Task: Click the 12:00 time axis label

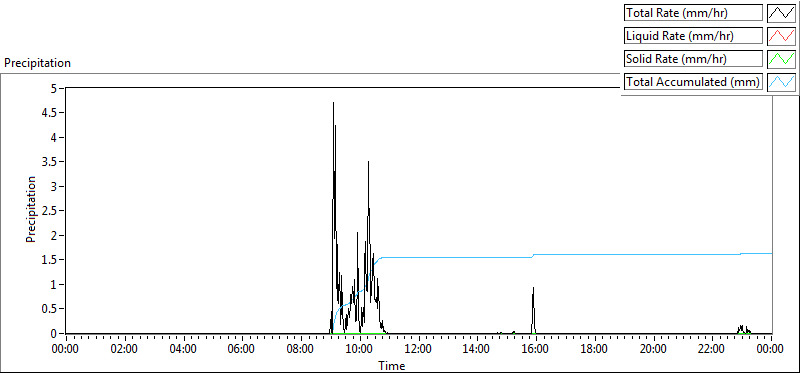Action: click(418, 349)
